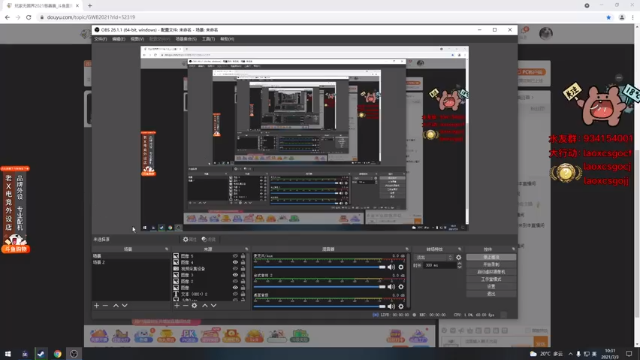The image size is (640, 360).
Task: Open the Windows Start menu
Action: coord(8,354)
